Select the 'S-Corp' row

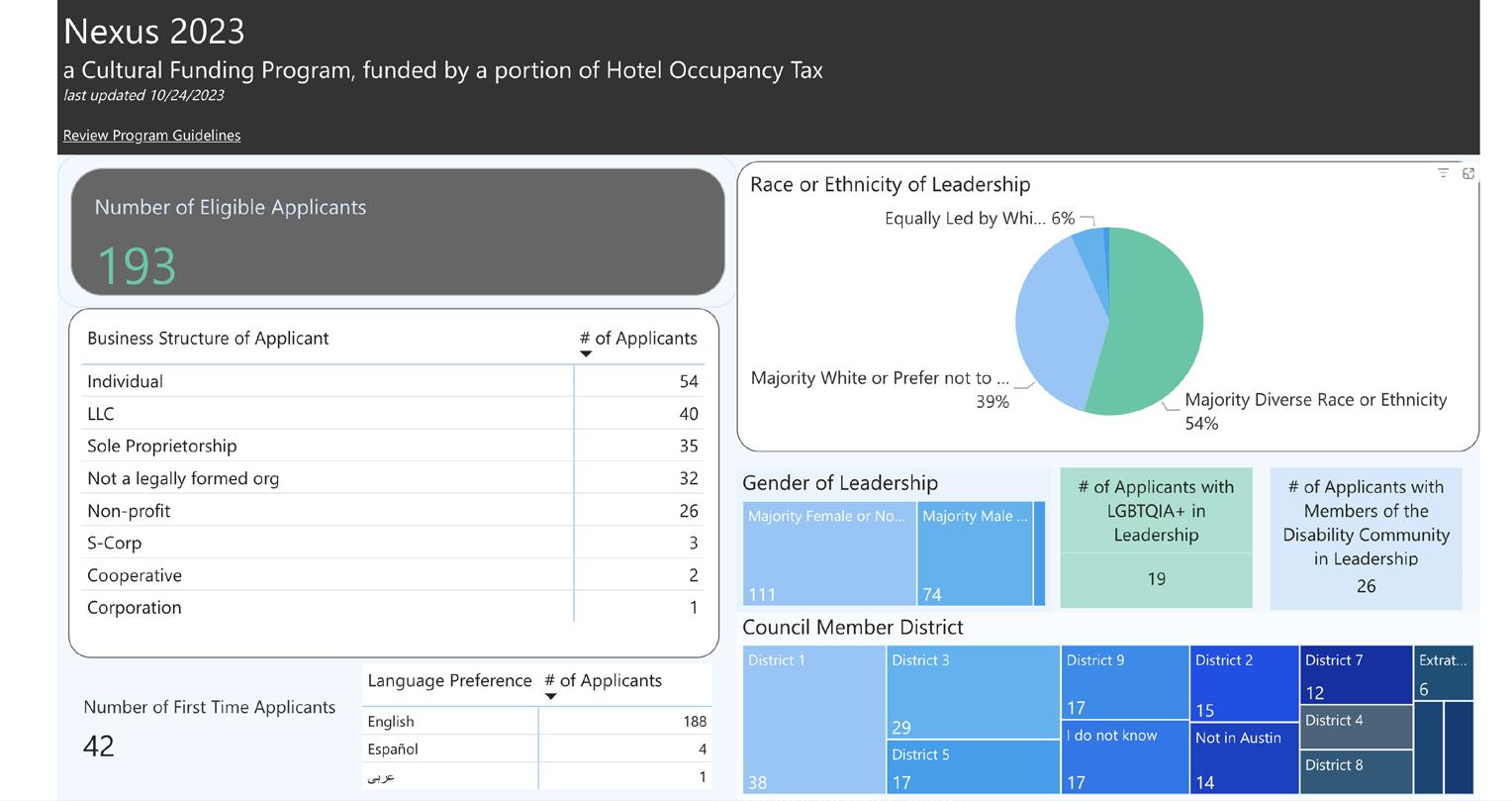pos(392,543)
